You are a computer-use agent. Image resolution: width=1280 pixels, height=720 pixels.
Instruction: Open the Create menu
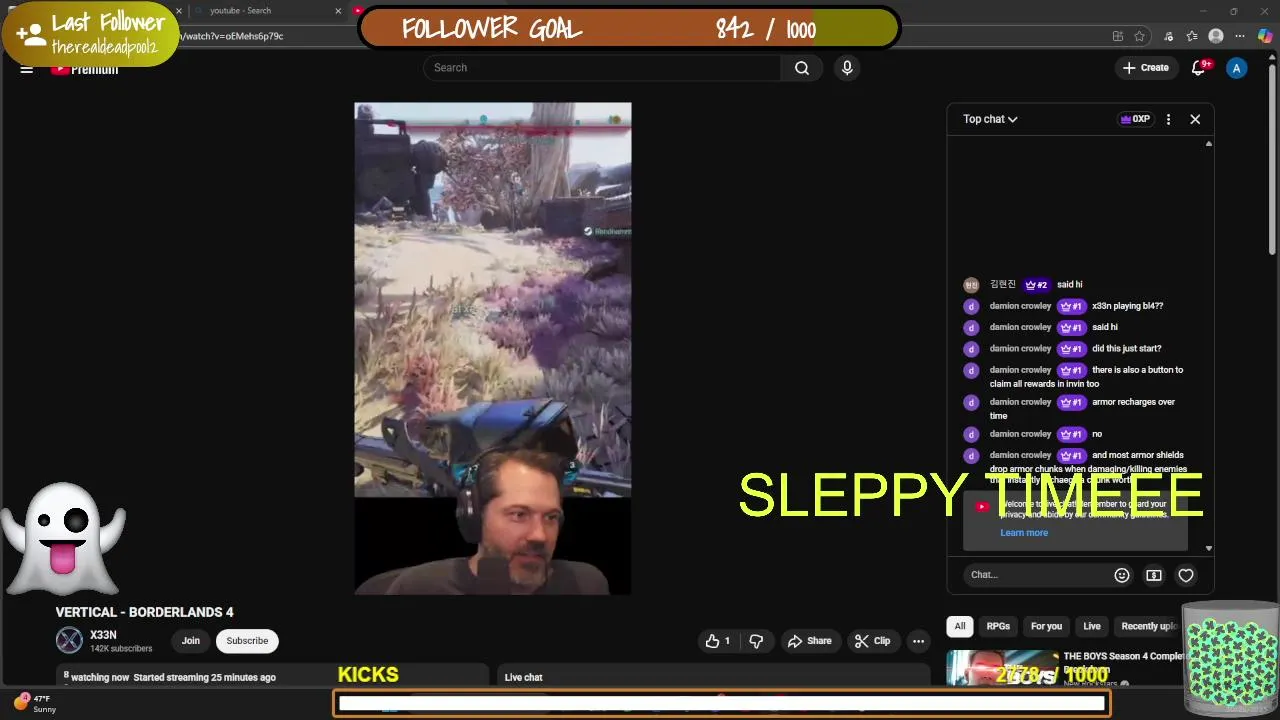pos(1145,68)
